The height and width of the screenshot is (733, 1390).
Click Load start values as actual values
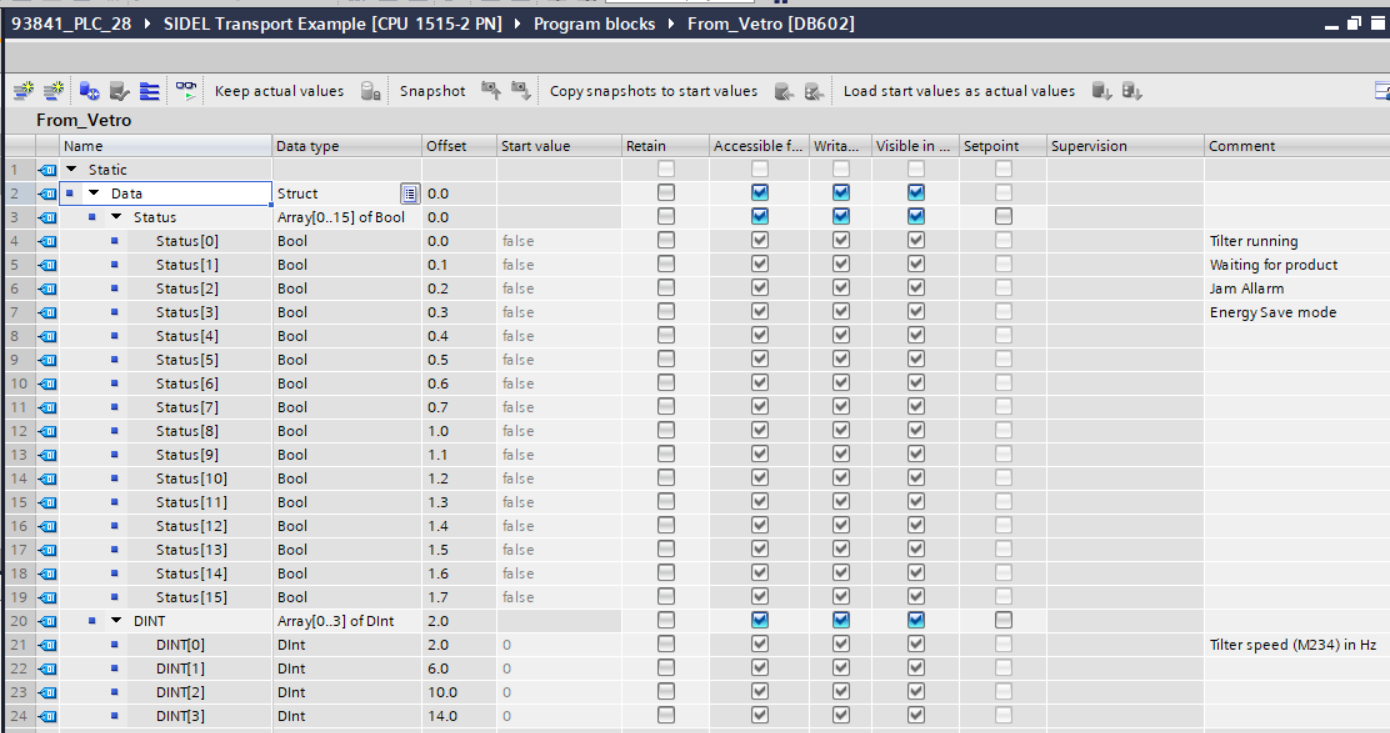tap(959, 91)
